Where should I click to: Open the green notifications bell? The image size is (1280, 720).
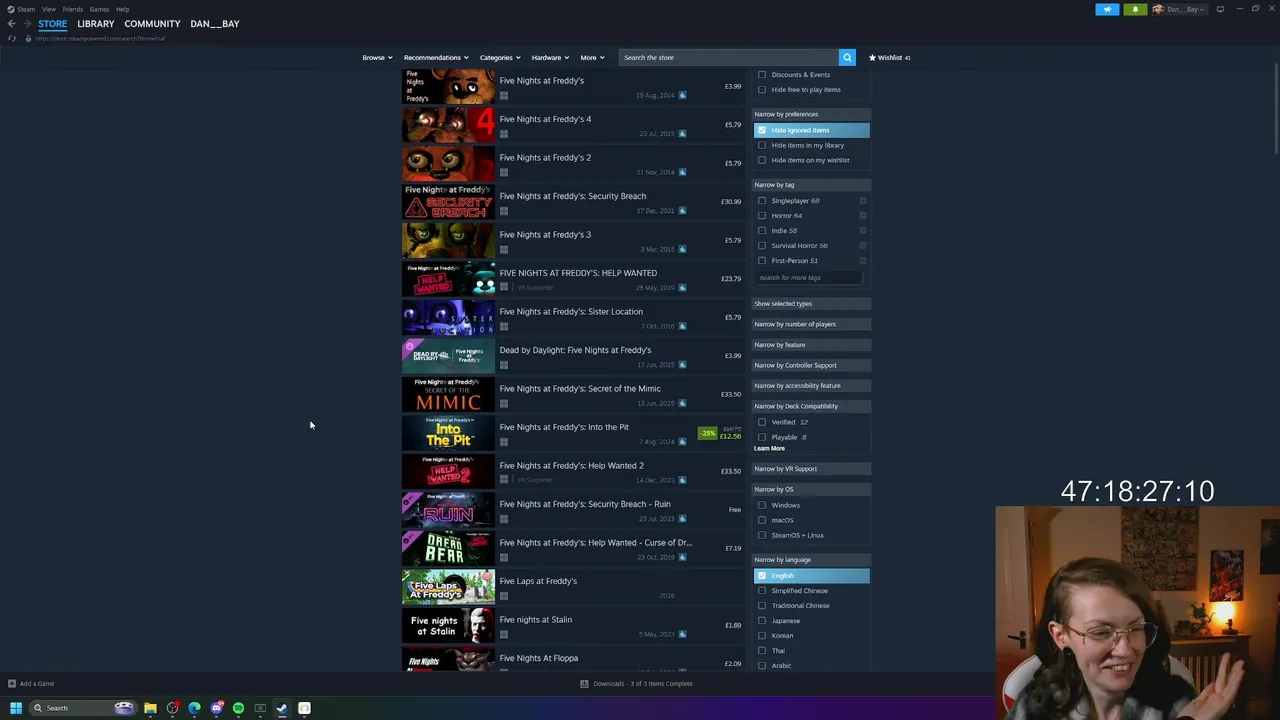1135,9
